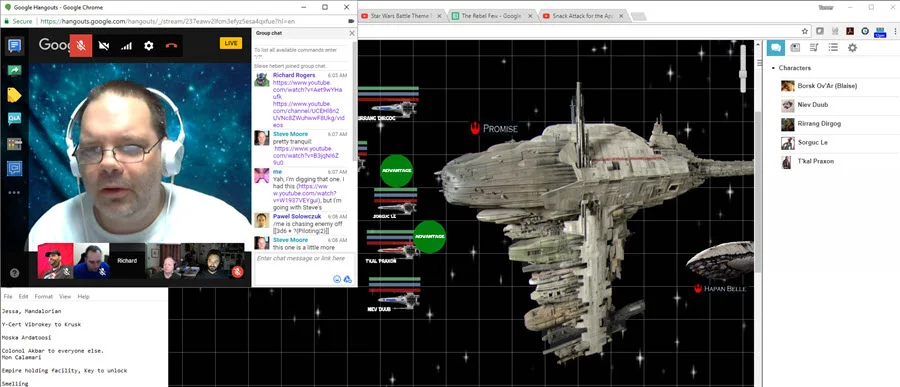The width and height of the screenshot is (900, 387).
Task: Open the Roll20 journal tab
Action: click(x=795, y=48)
